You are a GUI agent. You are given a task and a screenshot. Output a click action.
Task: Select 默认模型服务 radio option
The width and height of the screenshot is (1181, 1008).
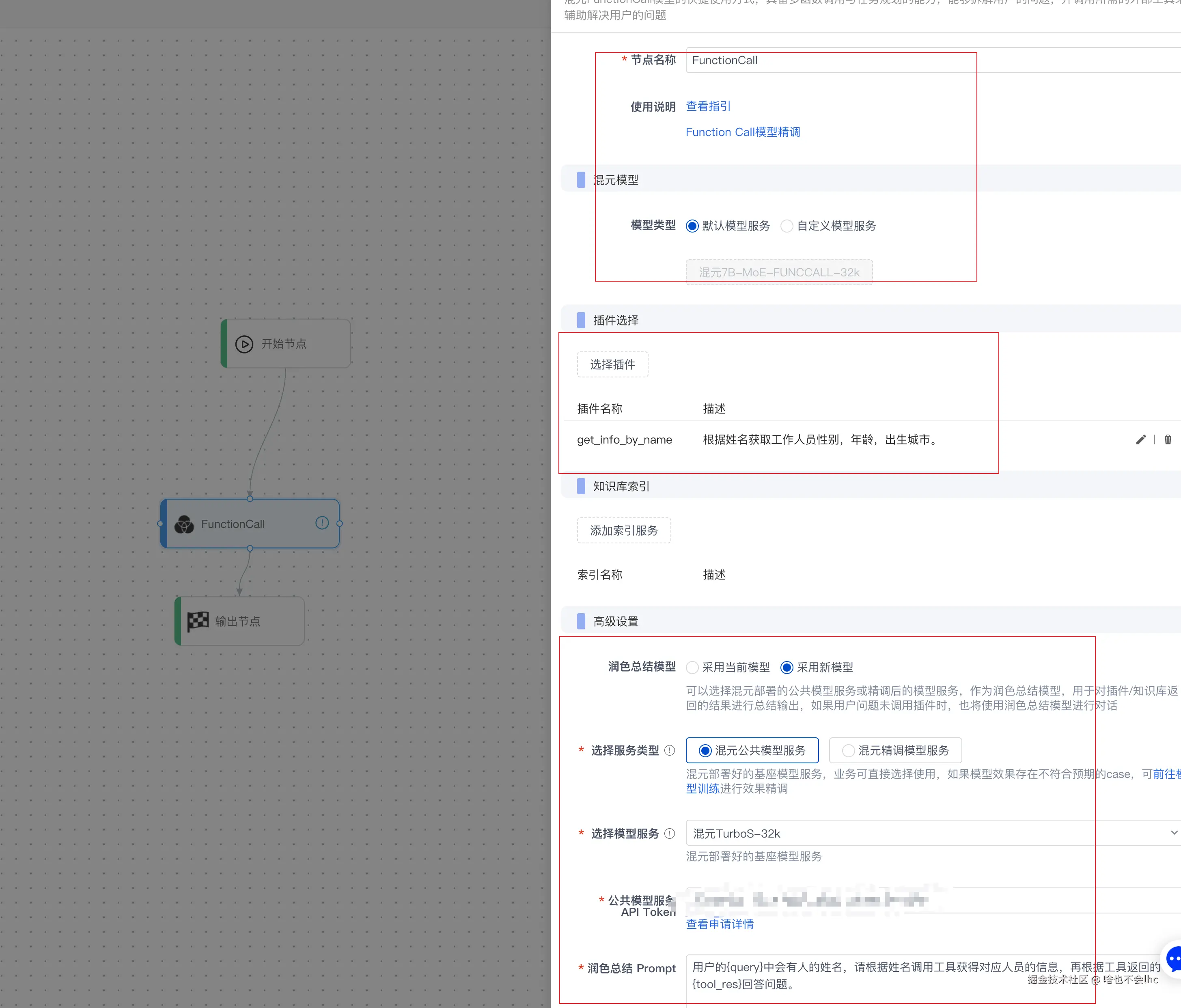[692, 226]
